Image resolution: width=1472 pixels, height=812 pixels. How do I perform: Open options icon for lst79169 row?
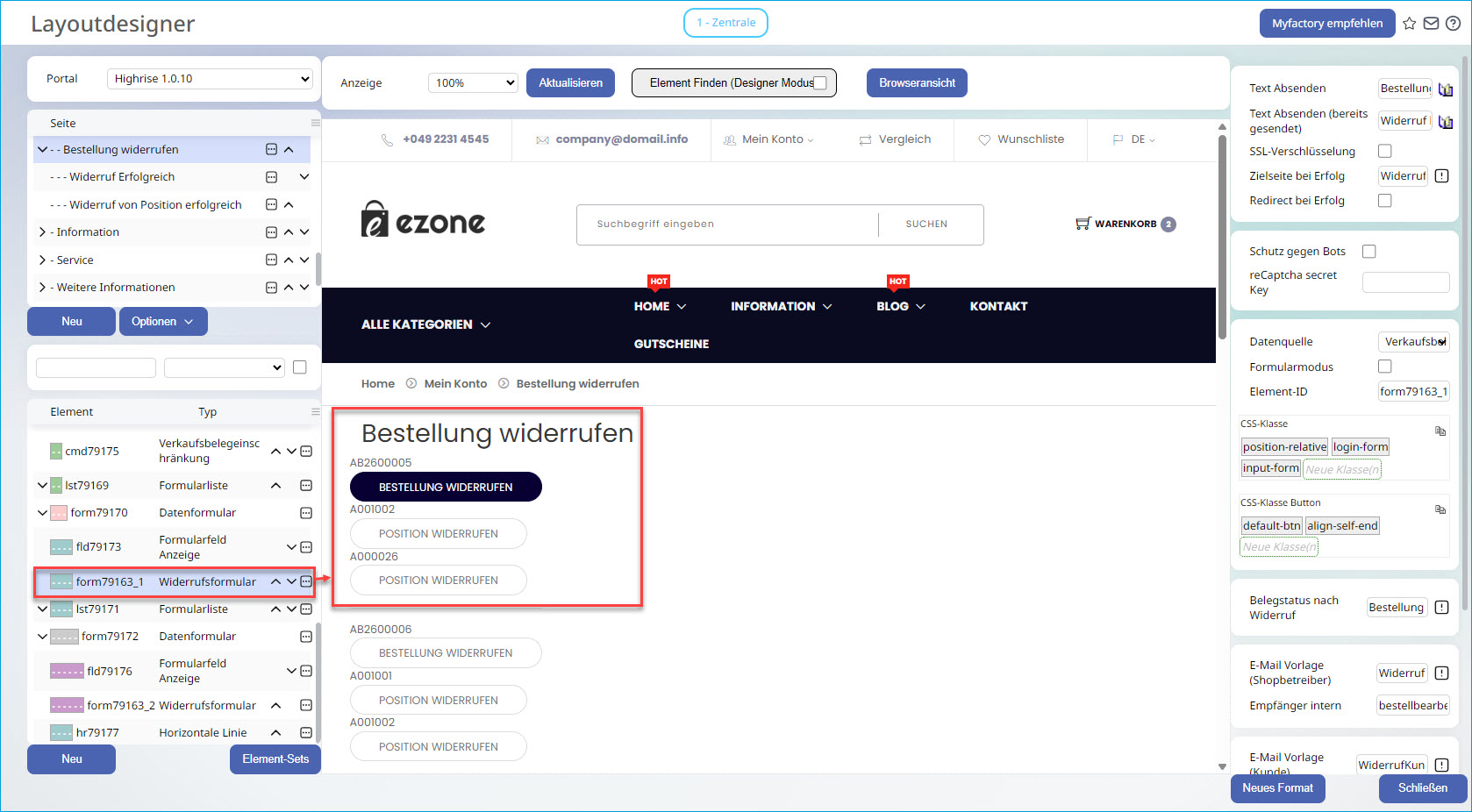click(x=306, y=486)
